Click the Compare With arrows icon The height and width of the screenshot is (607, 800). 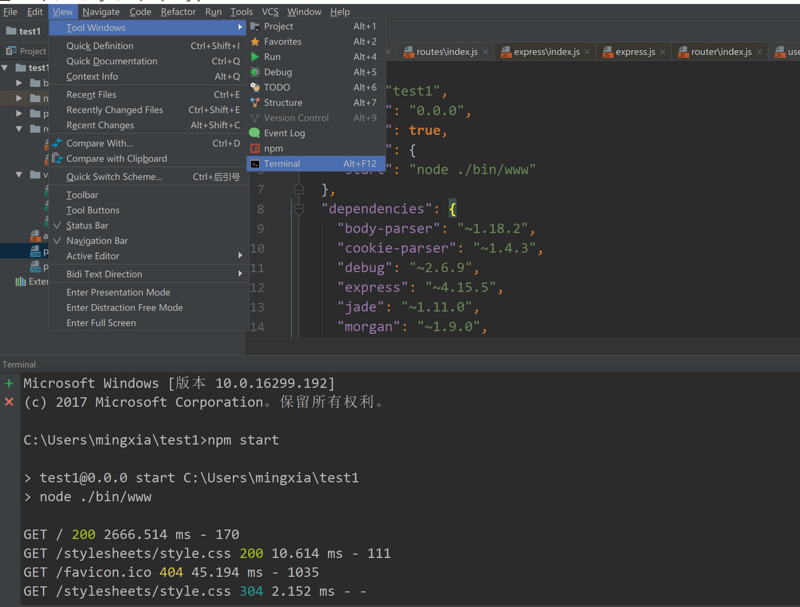57,143
